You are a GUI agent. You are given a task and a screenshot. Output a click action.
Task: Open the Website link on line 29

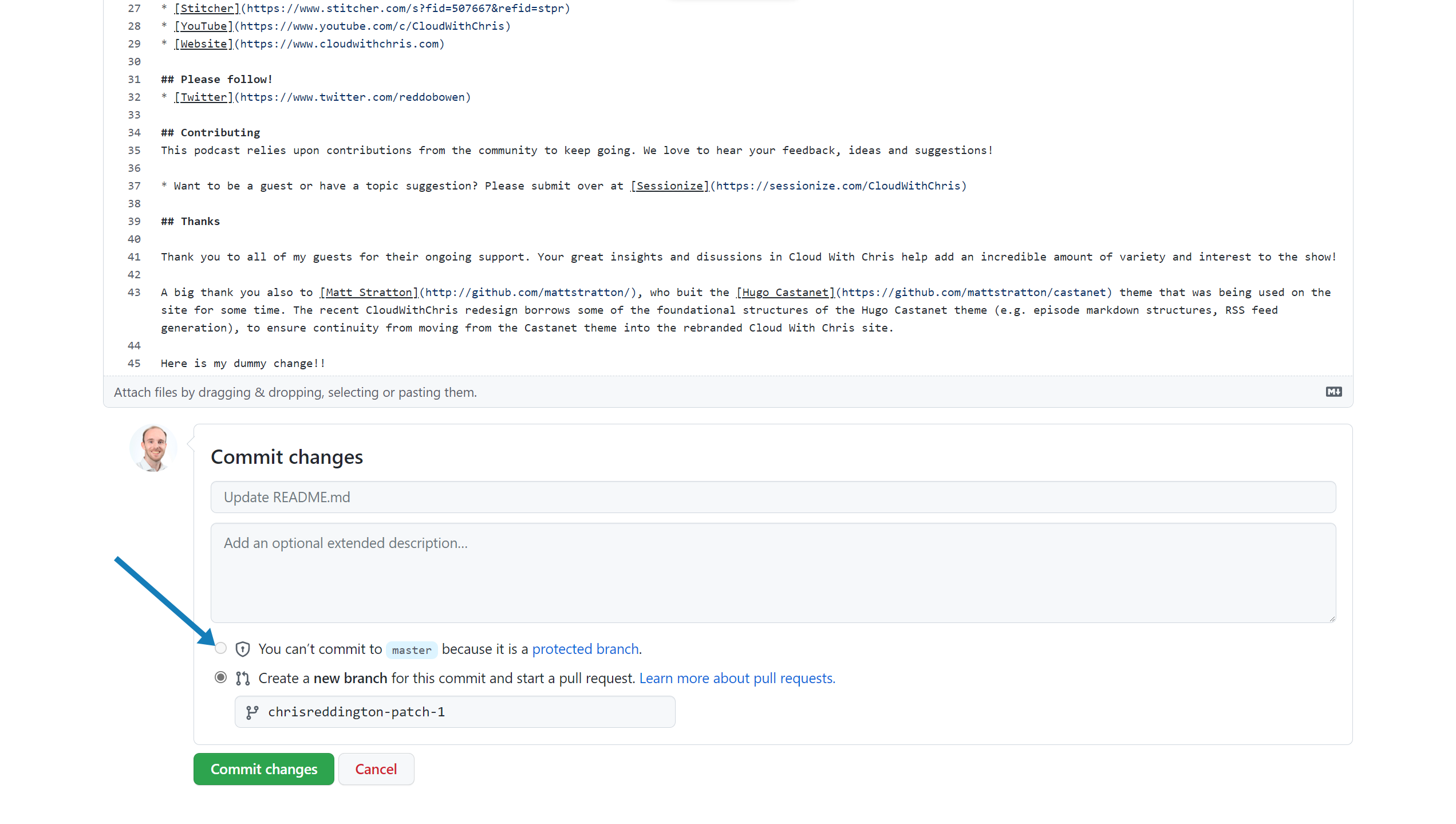[203, 44]
